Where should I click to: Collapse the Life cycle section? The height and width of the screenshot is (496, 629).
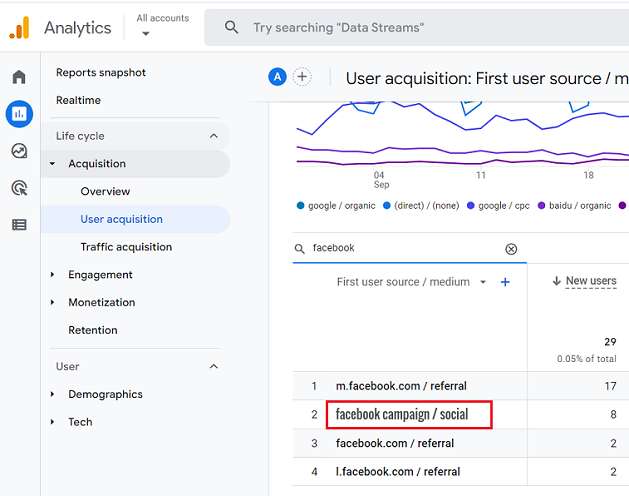213,136
